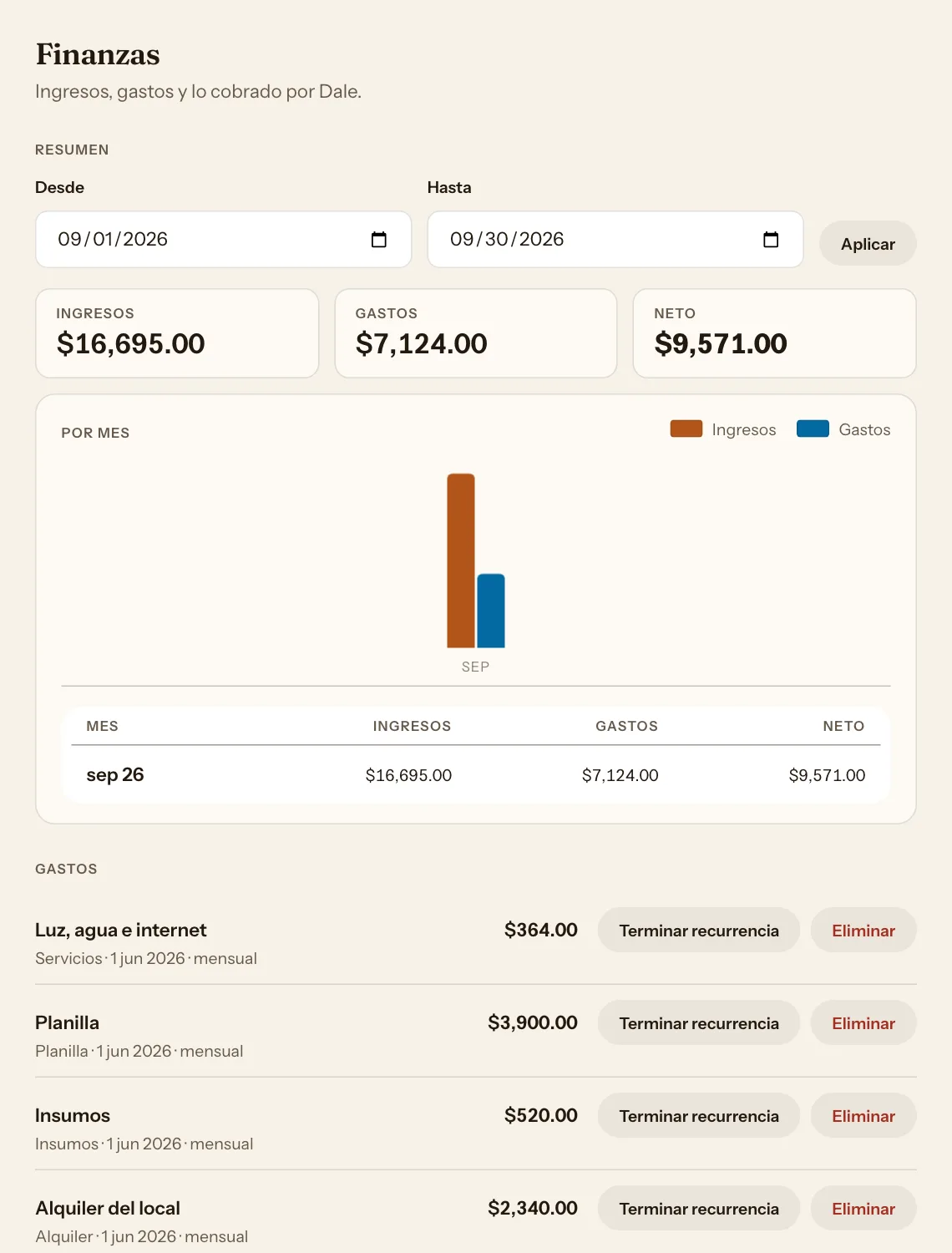Screen dimensions: 952x1253
Task: Terminate recurrence for Luz, agua e internet
Action: (x=699, y=931)
